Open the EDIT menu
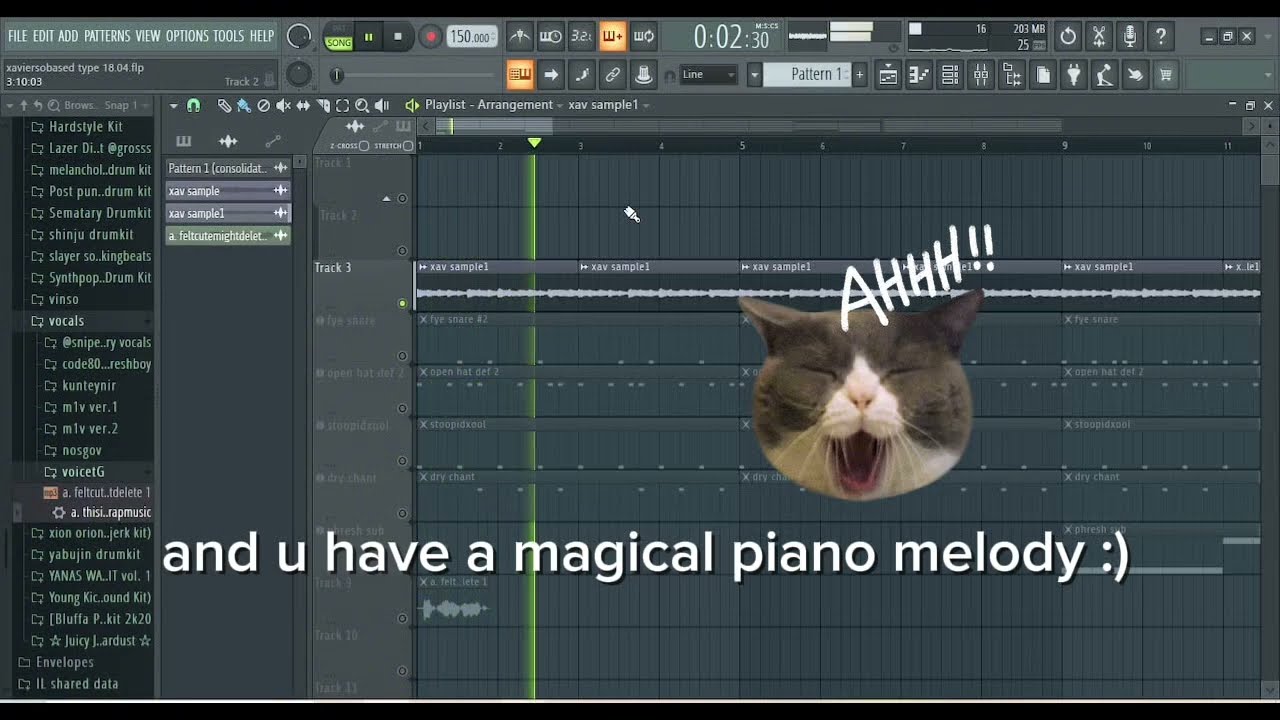The height and width of the screenshot is (720, 1280). [43, 36]
